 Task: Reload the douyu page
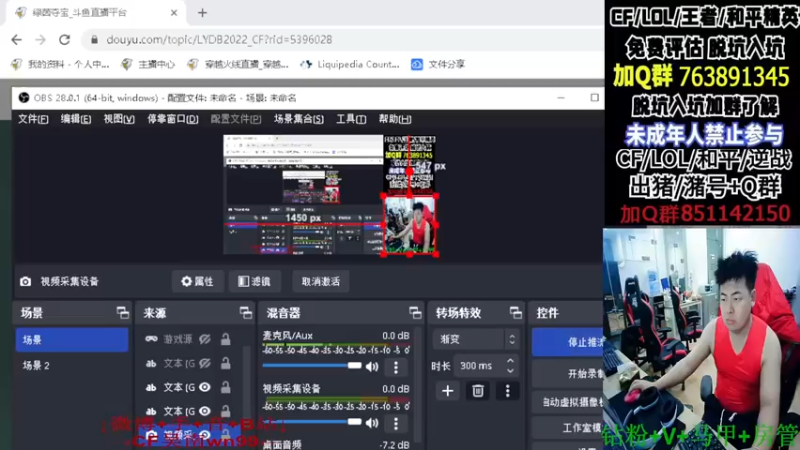[x=64, y=40]
